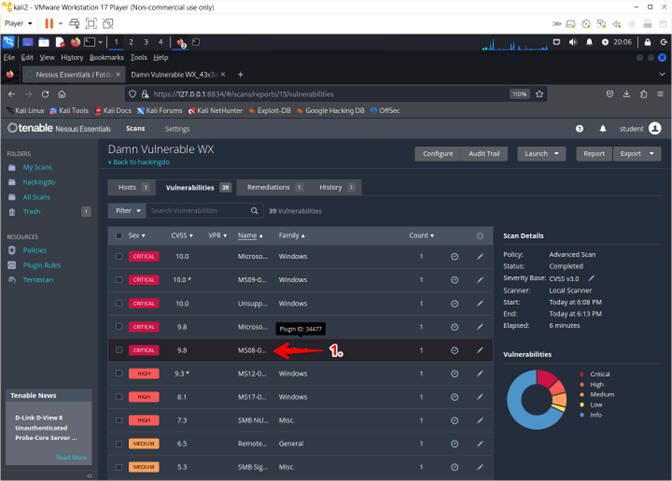Switch to the Remediations tab
Viewport: 672px width, 481px height.
tap(274, 187)
